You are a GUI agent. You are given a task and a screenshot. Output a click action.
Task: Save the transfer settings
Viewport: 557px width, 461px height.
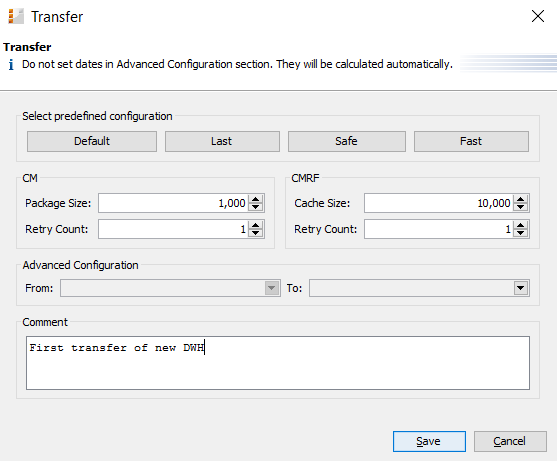(x=429, y=441)
